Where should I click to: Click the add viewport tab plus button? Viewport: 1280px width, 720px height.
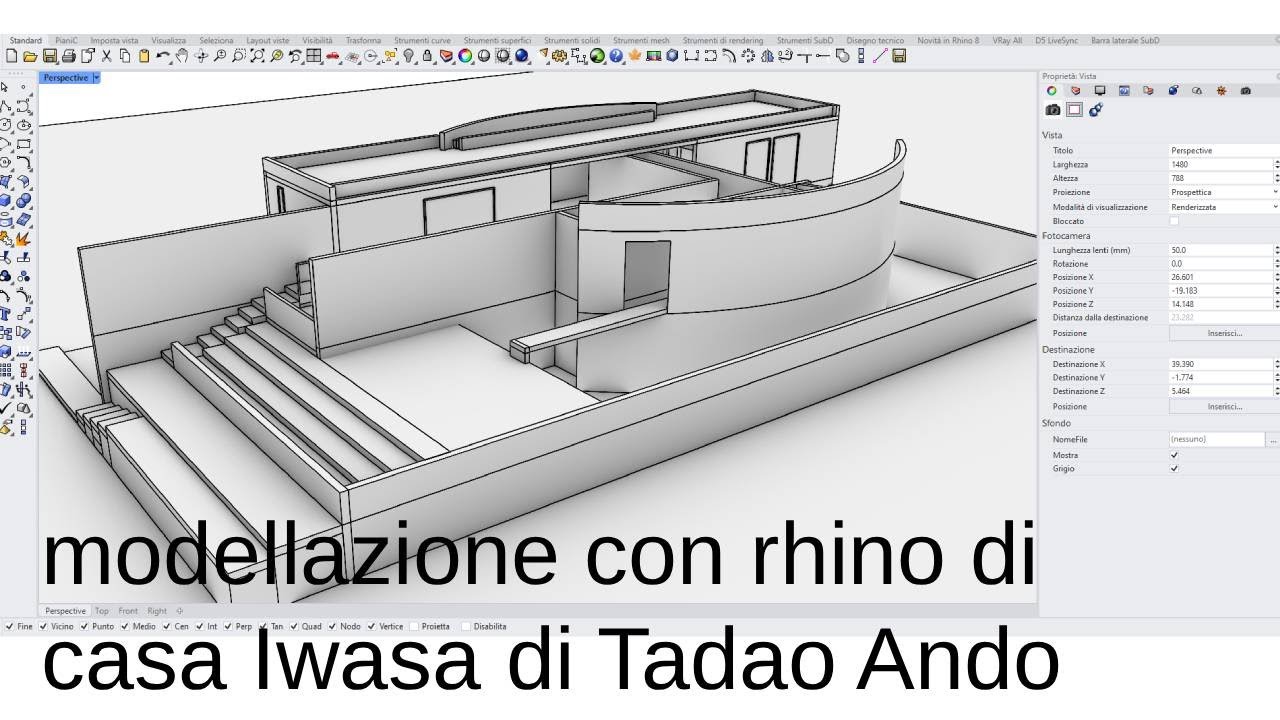[x=180, y=611]
